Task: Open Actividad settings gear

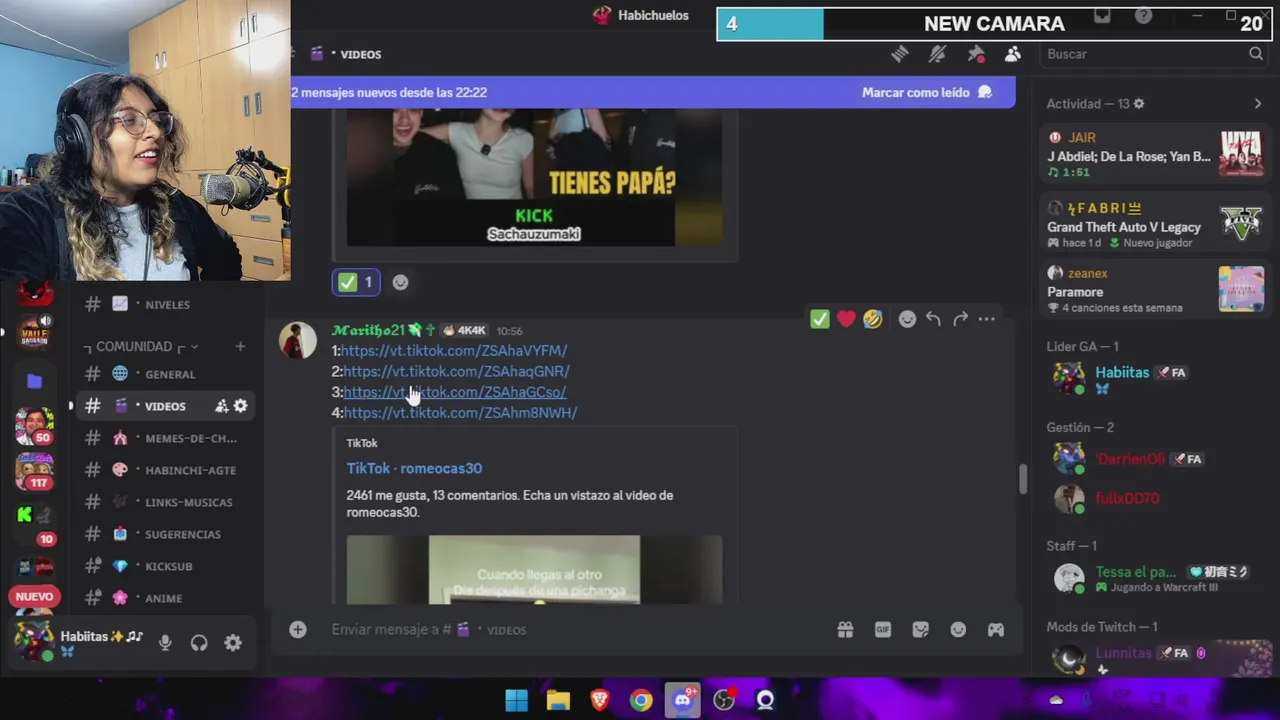Action: click(1138, 104)
